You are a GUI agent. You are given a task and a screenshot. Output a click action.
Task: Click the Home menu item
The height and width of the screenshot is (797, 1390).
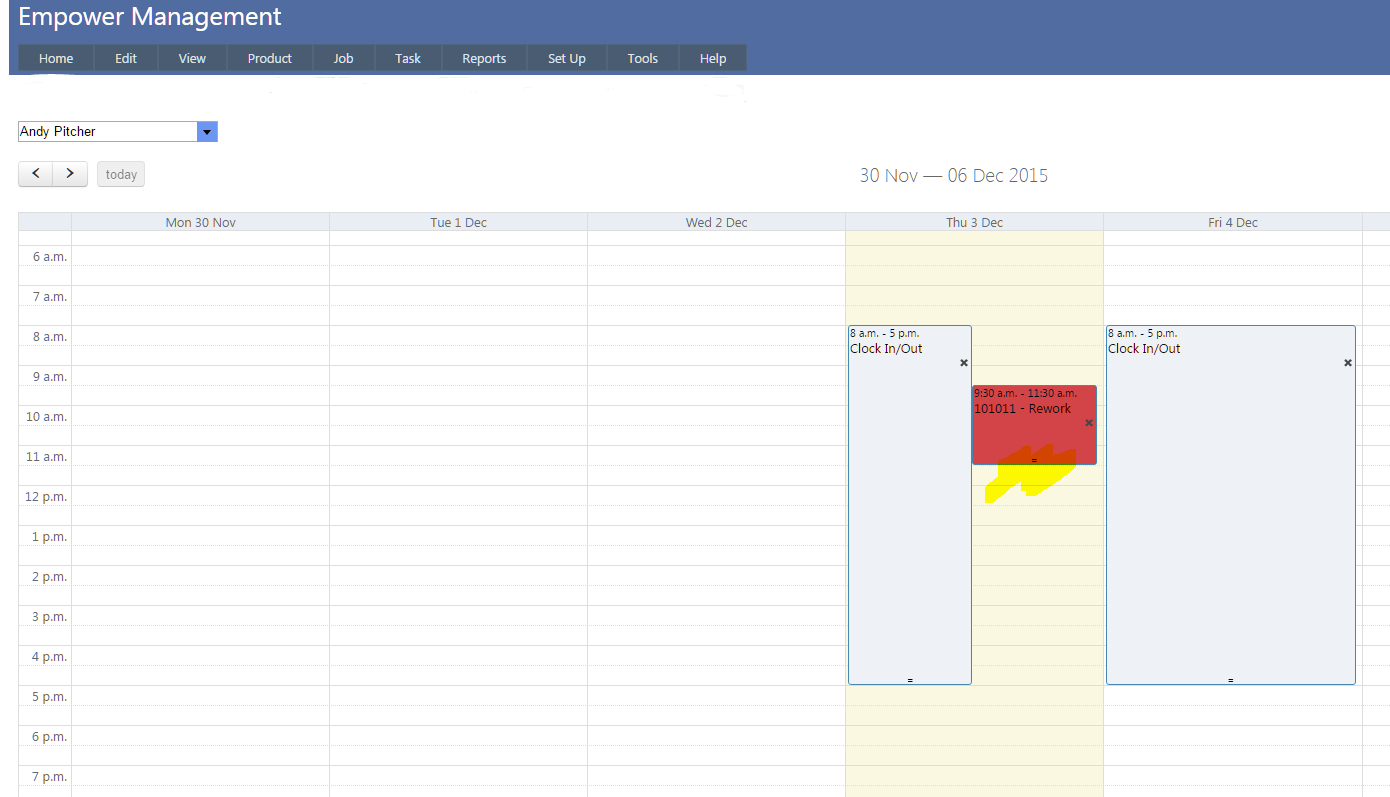pyautogui.click(x=56, y=59)
